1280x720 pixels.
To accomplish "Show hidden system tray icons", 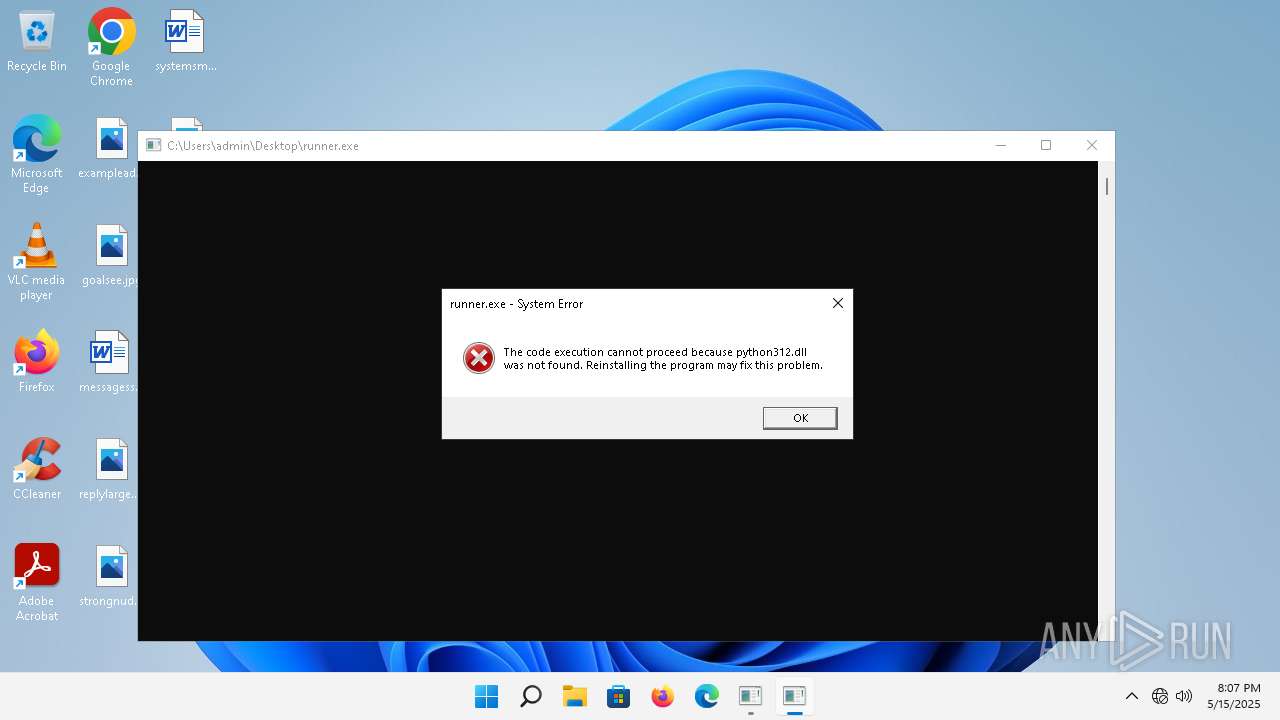I will tap(1132, 696).
